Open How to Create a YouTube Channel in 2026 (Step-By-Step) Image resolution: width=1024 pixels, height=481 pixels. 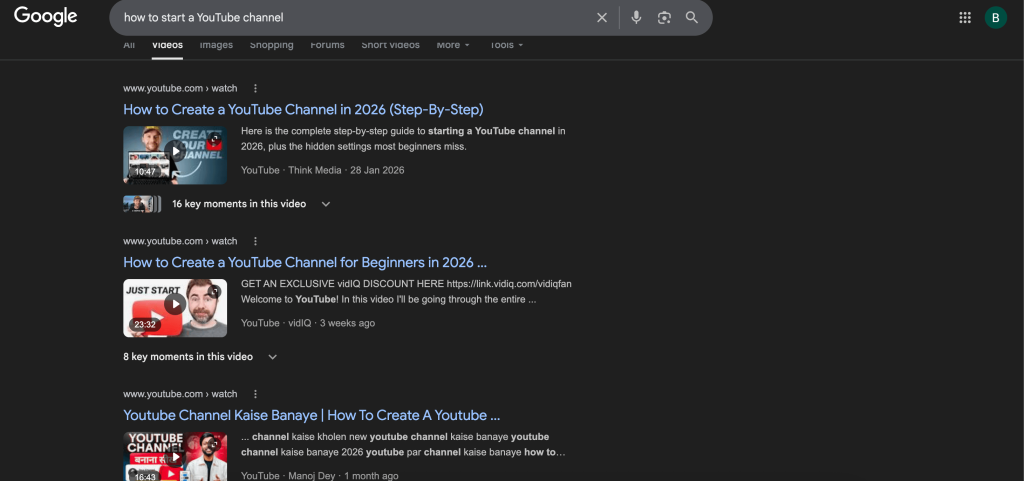click(303, 110)
